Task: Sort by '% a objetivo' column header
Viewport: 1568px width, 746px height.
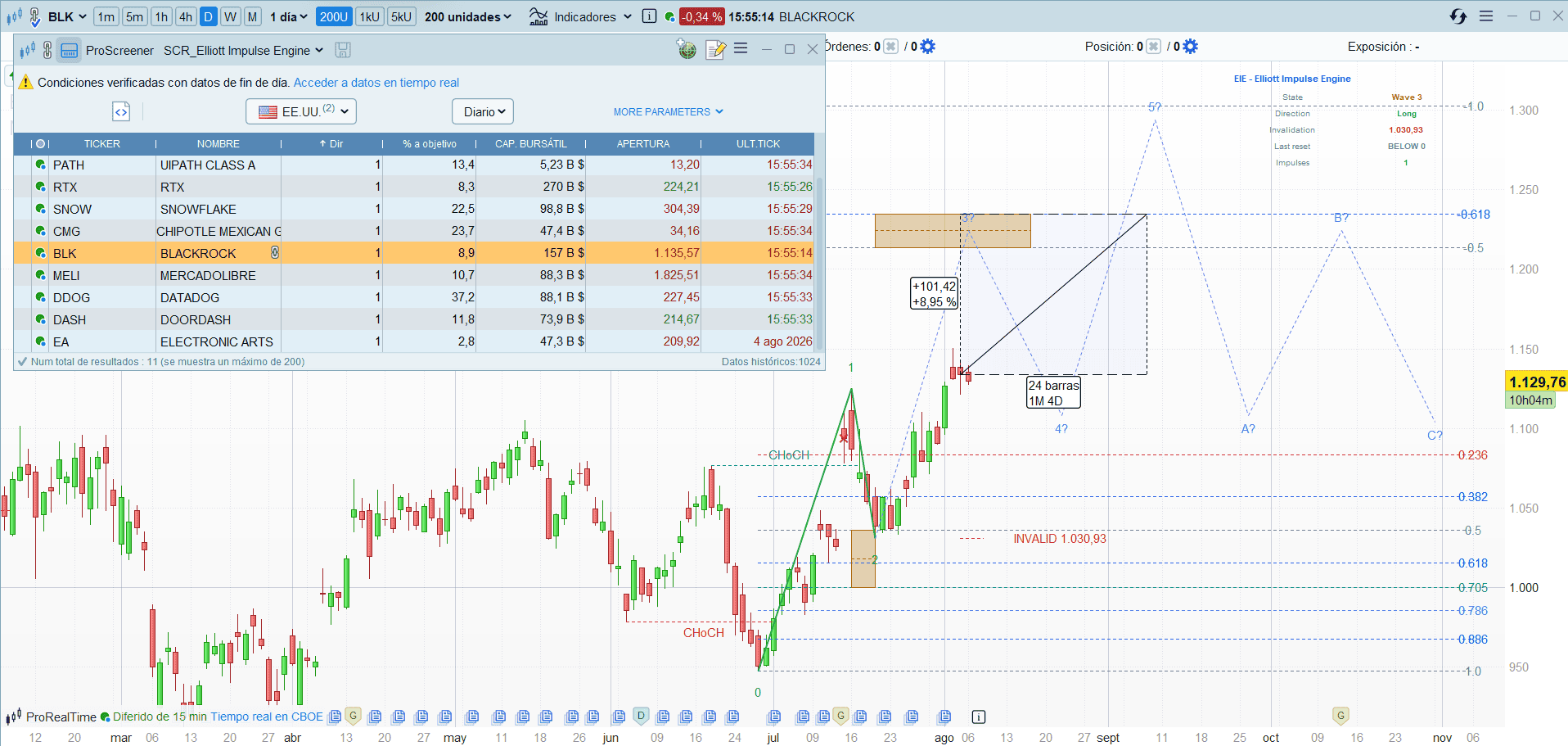Action: 430,143
